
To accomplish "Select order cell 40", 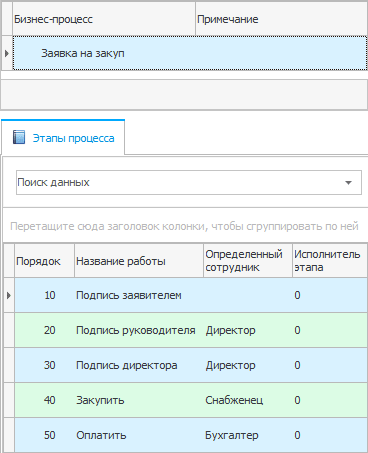I will click(44, 400).
